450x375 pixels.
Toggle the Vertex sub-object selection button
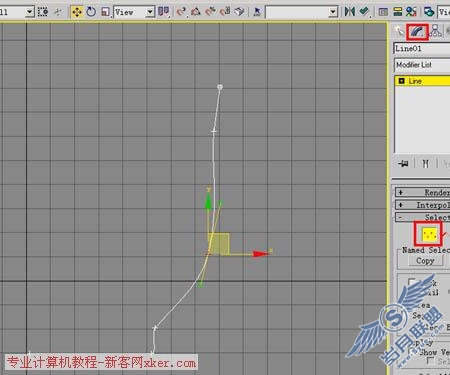point(429,234)
